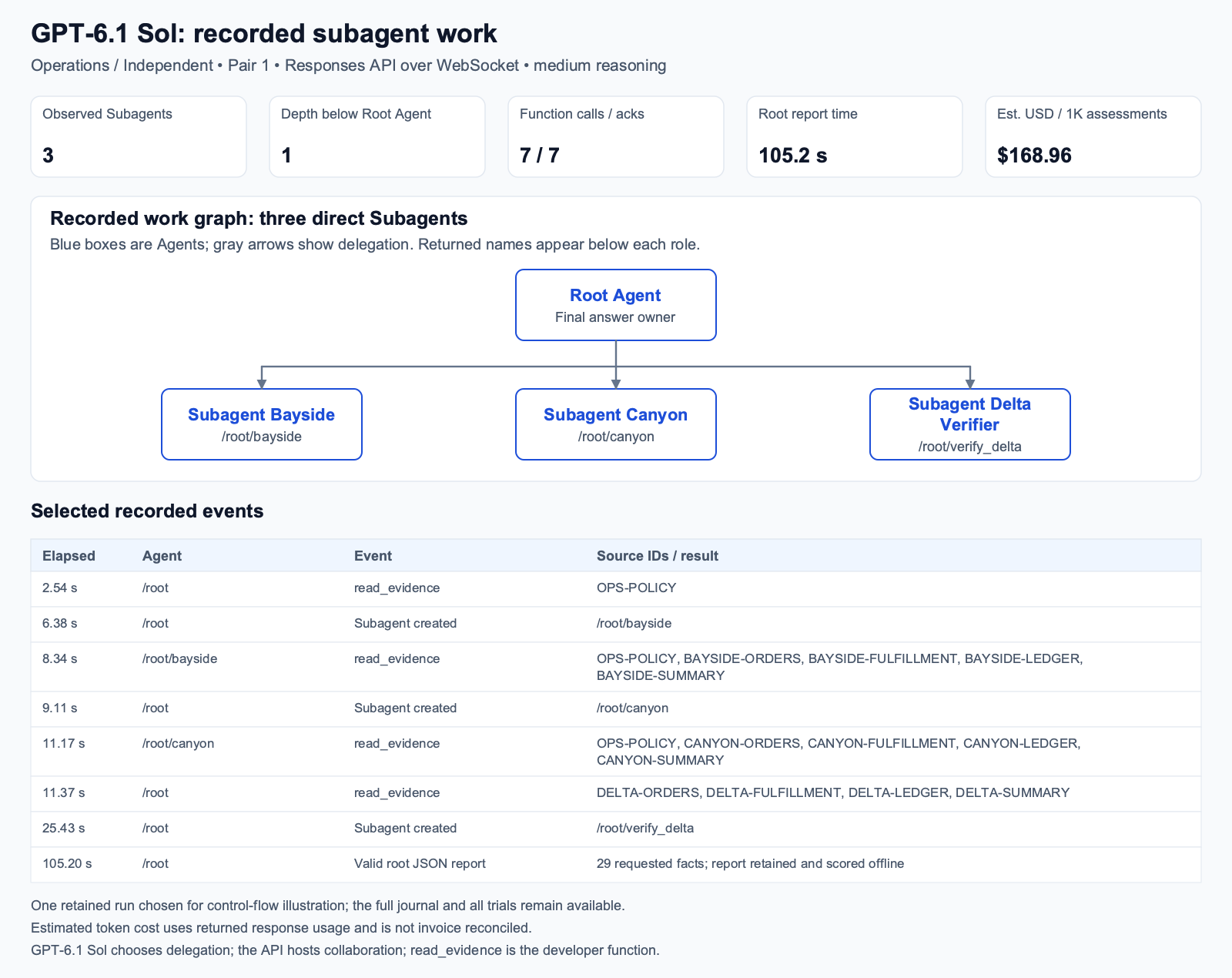Click the Est. USD / 1K assessments card

[1093, 136]
